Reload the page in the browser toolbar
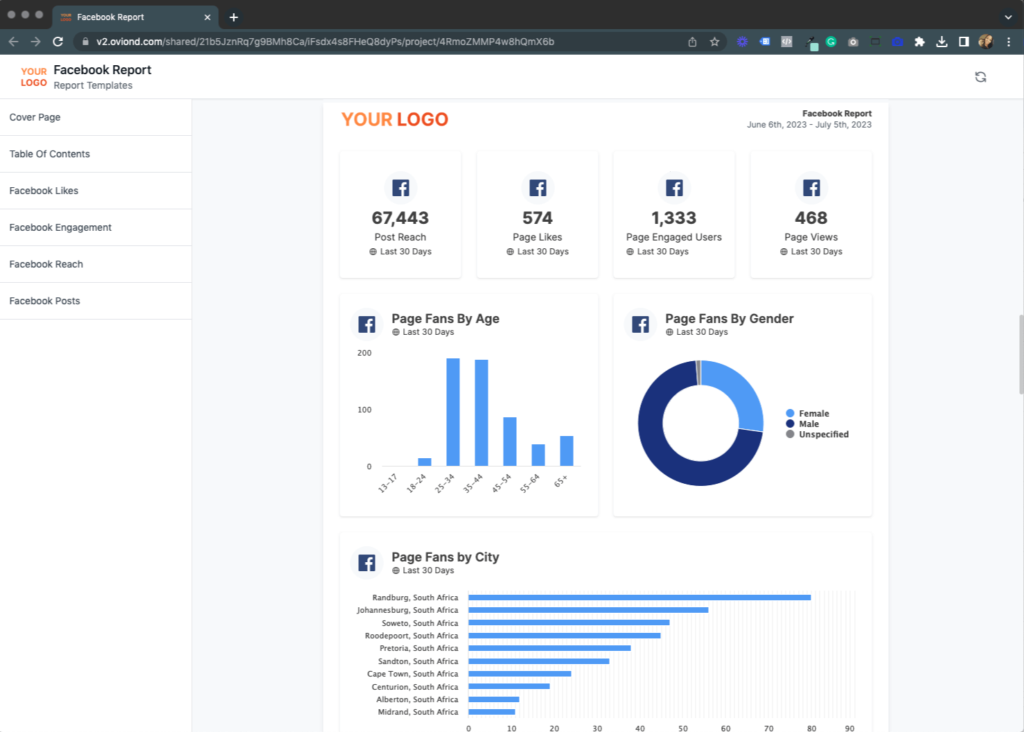The height and width of the screenshot is (732, 1024). pyautogui.click(x=58, y=42)
